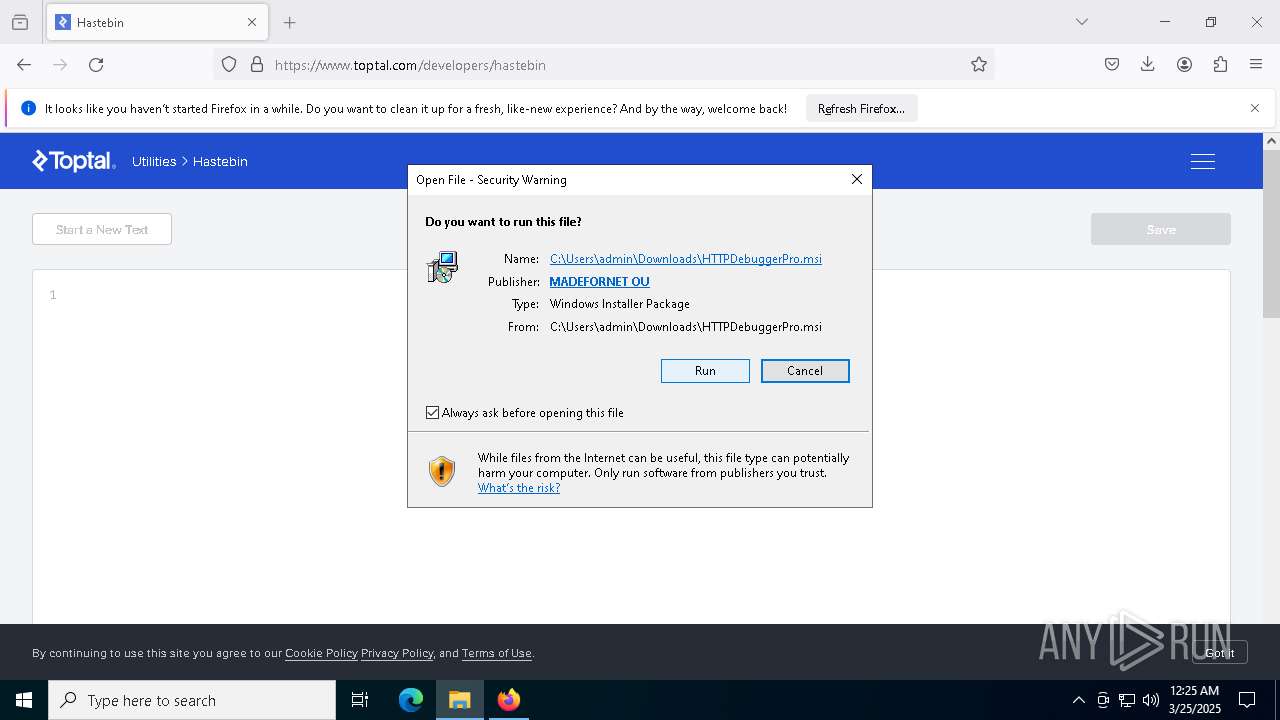
Task: Click the Firefox back arrow
Action: pyautogui.click(x=24, y=65)
